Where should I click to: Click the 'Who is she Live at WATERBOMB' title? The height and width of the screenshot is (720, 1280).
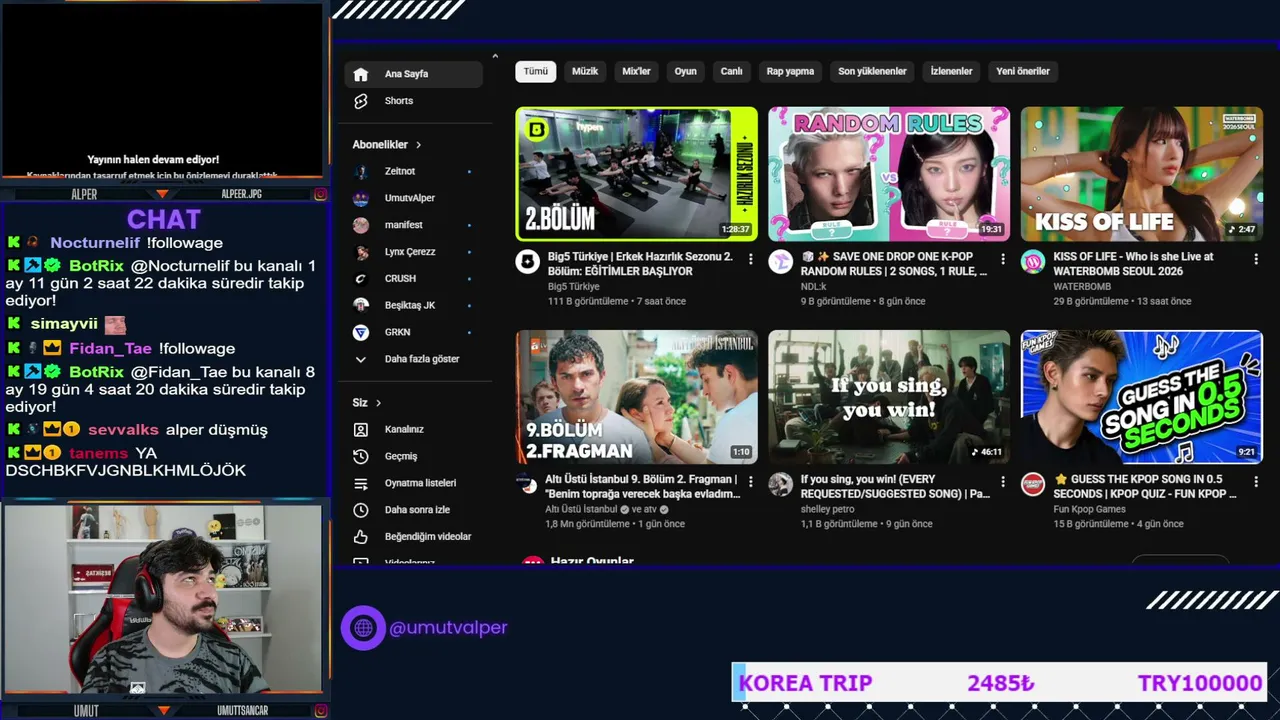pos(1133,264)
